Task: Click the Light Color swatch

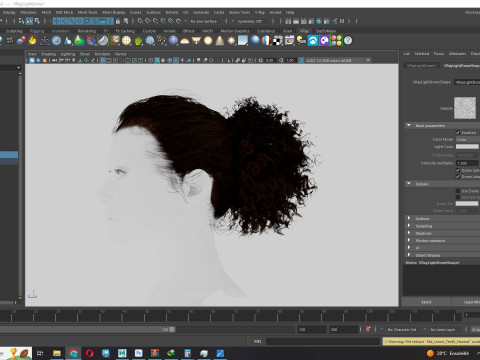Action: point(467,147)
